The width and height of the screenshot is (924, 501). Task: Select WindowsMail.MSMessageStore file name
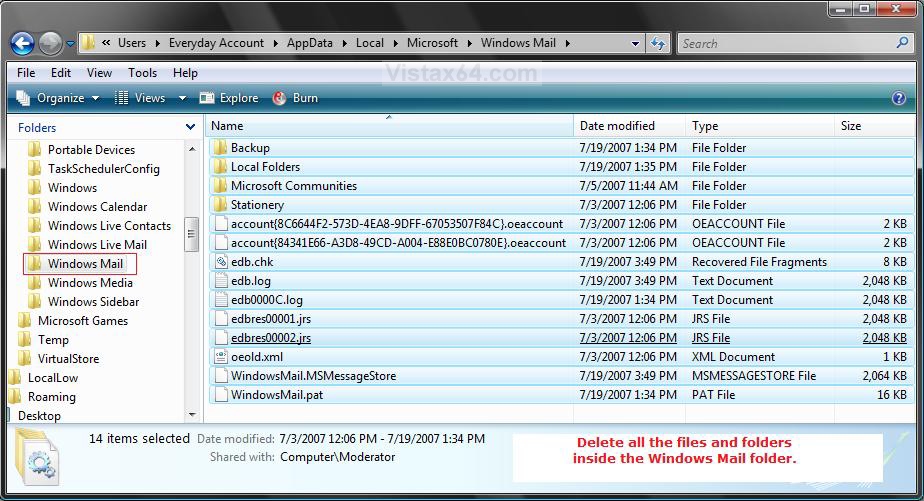pos(314,375)
